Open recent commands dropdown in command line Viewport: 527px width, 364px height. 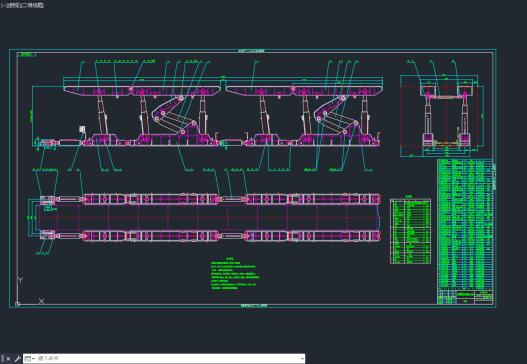coord(30,359)
